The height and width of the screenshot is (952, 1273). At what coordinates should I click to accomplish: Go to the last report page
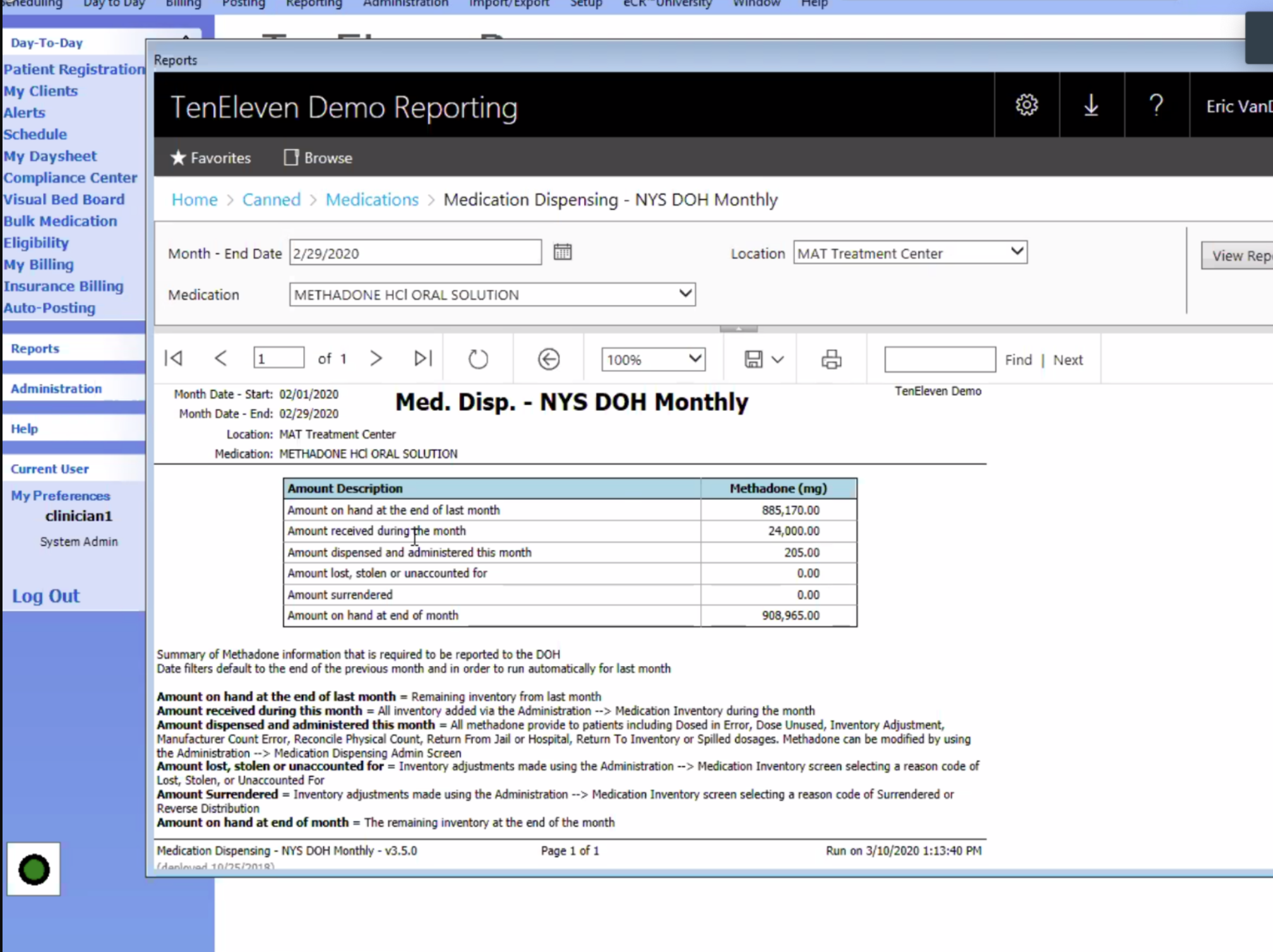pos(423,359)
